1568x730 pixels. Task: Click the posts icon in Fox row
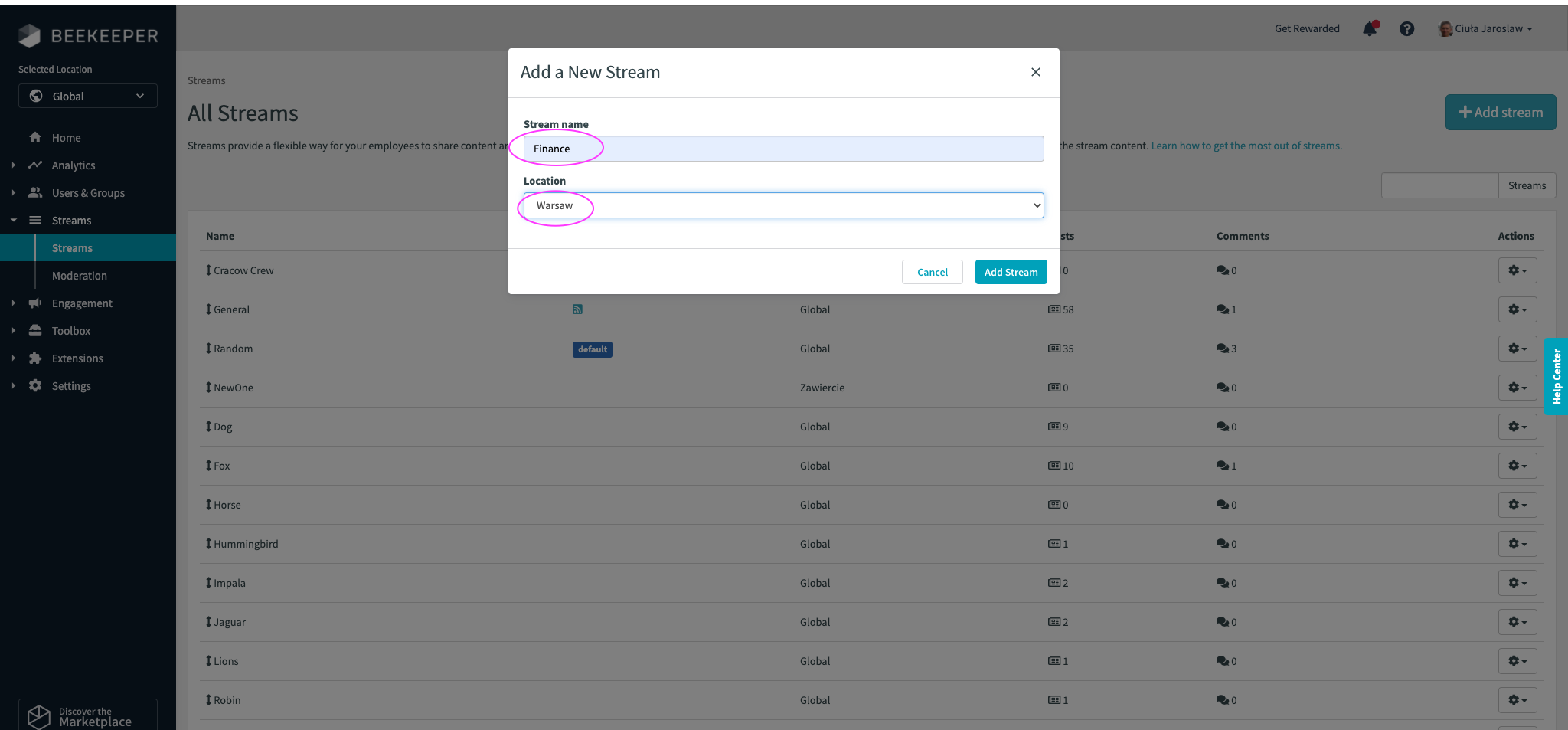click(x=1054, y=466)
